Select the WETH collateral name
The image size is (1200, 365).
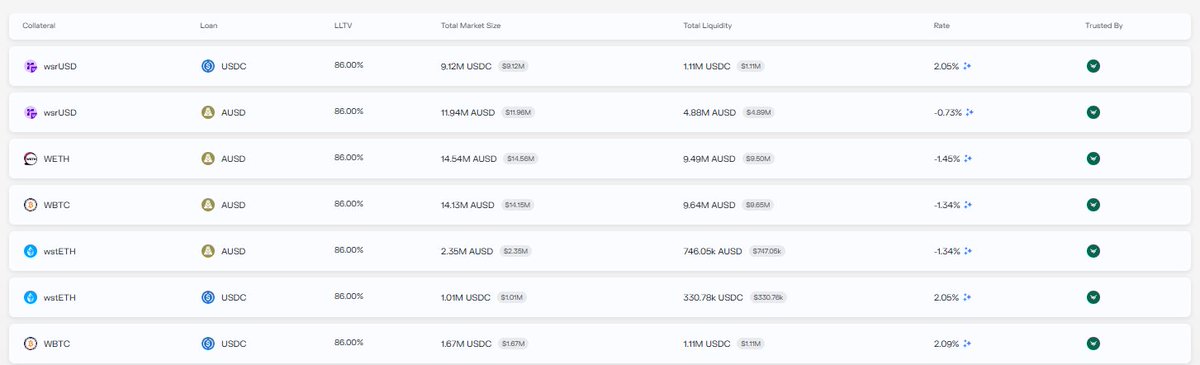[x=57, y=159]
